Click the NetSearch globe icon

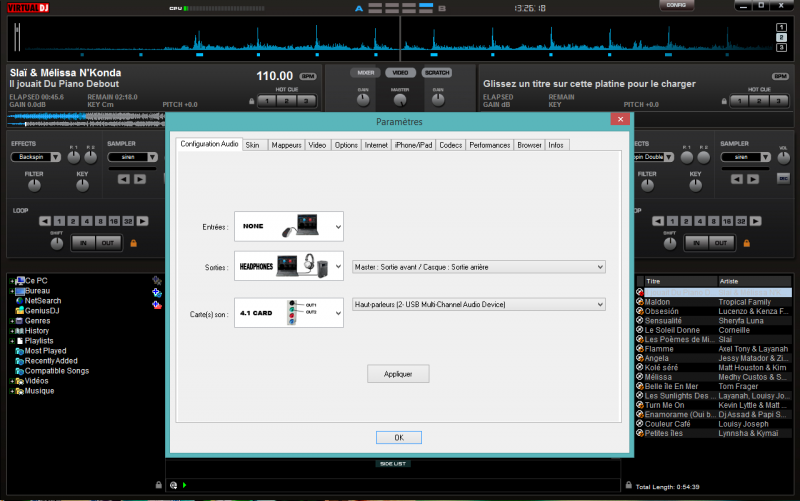19,300
